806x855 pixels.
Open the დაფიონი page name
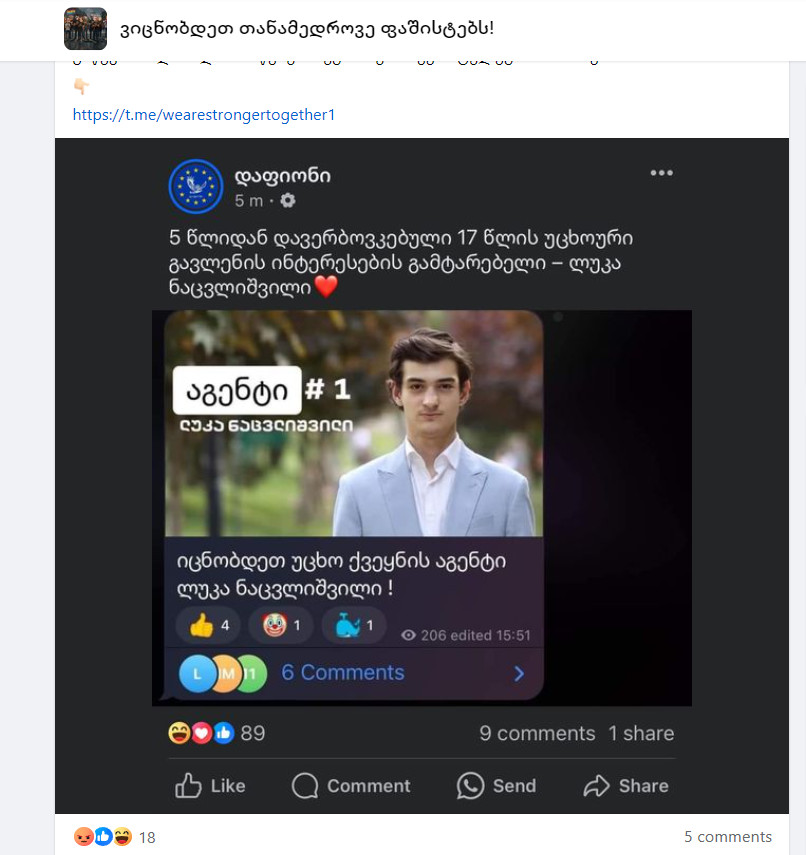(282, 177)
